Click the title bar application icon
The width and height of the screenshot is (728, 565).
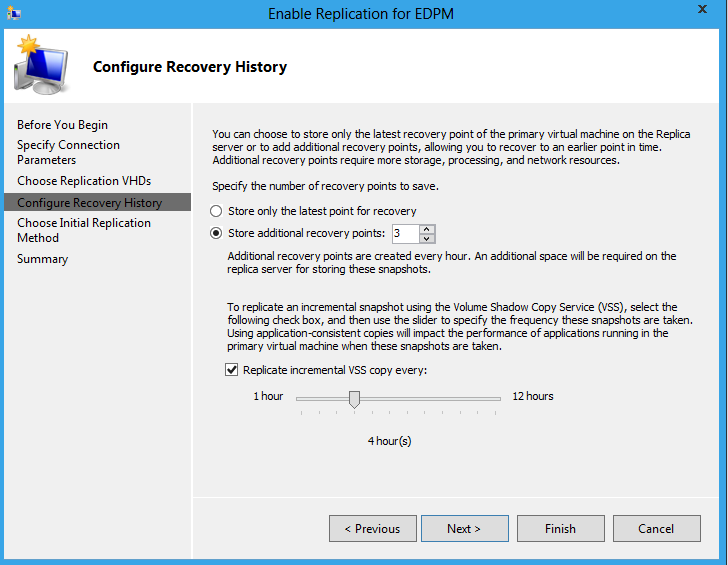[x=13, y=13]
